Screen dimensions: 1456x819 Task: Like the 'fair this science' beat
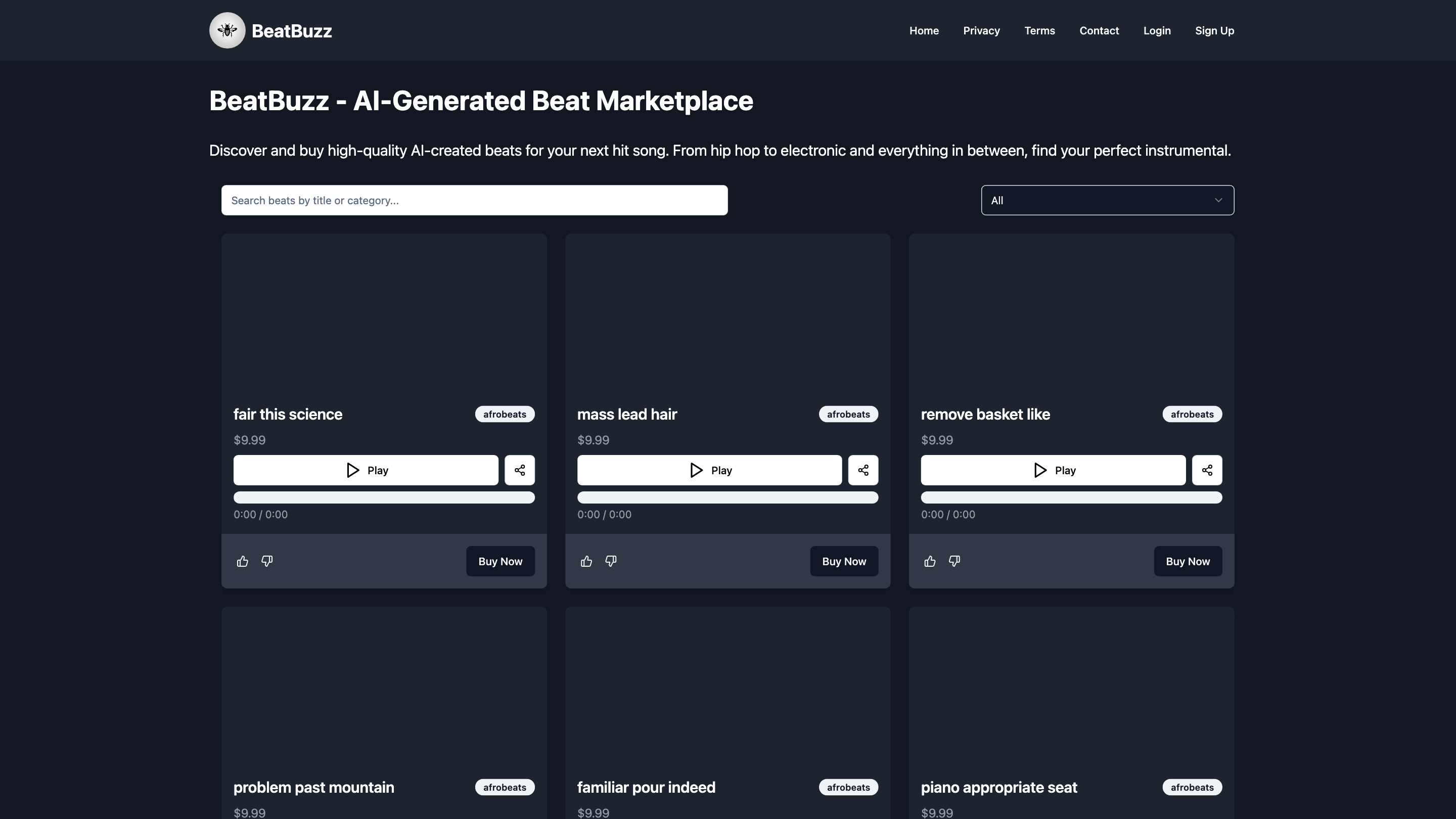tap(243, 561)
